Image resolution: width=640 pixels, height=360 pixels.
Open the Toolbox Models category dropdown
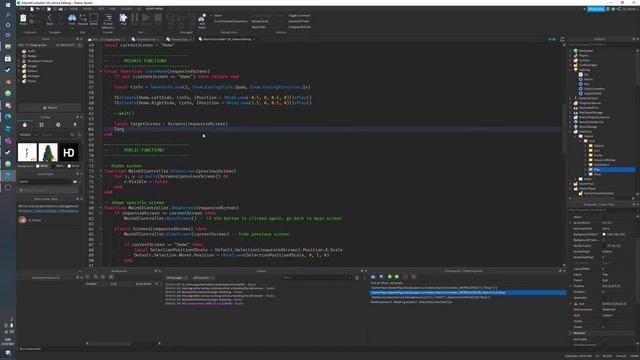[x=28, y=134]
